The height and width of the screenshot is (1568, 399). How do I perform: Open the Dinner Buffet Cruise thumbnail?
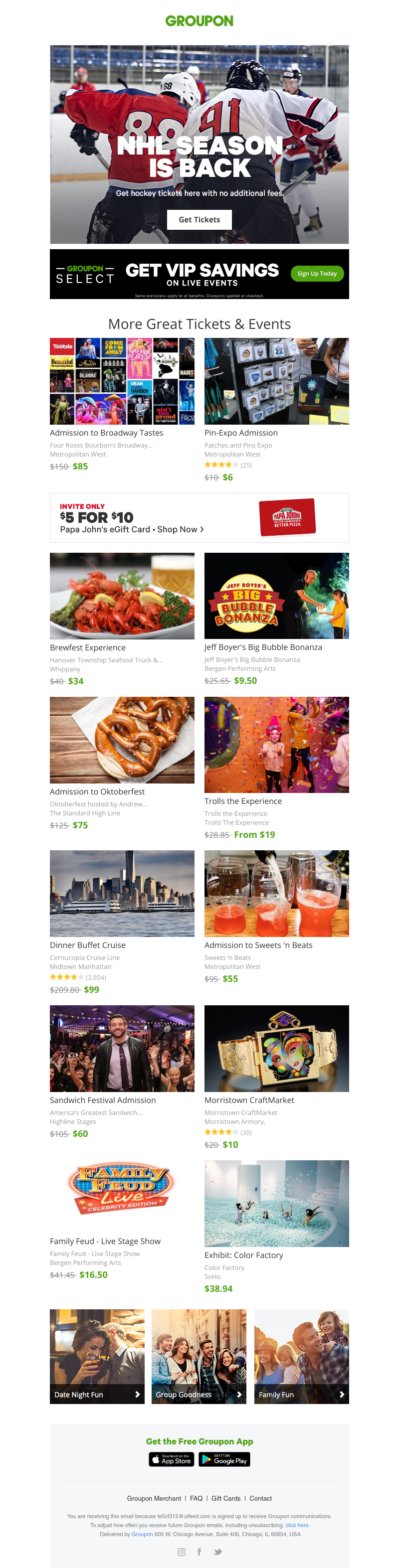[122, 893]
